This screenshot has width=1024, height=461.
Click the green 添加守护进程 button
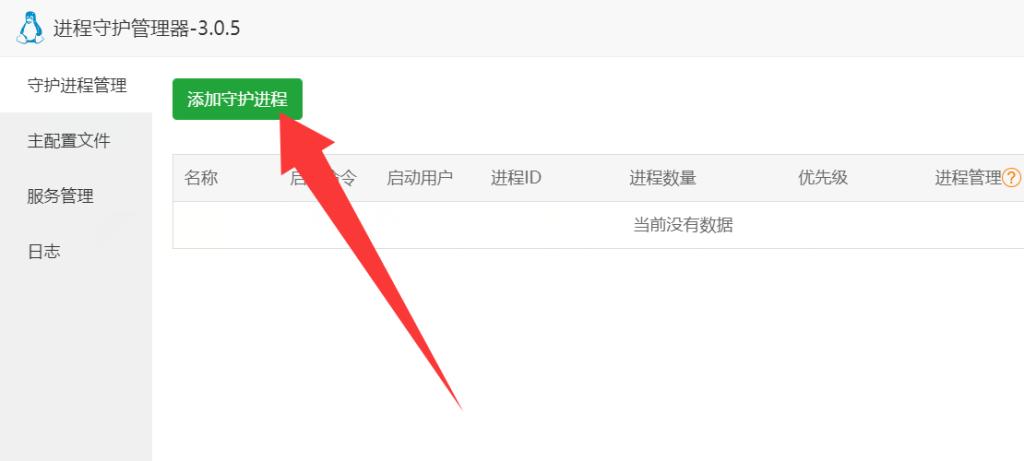(237, 99)
